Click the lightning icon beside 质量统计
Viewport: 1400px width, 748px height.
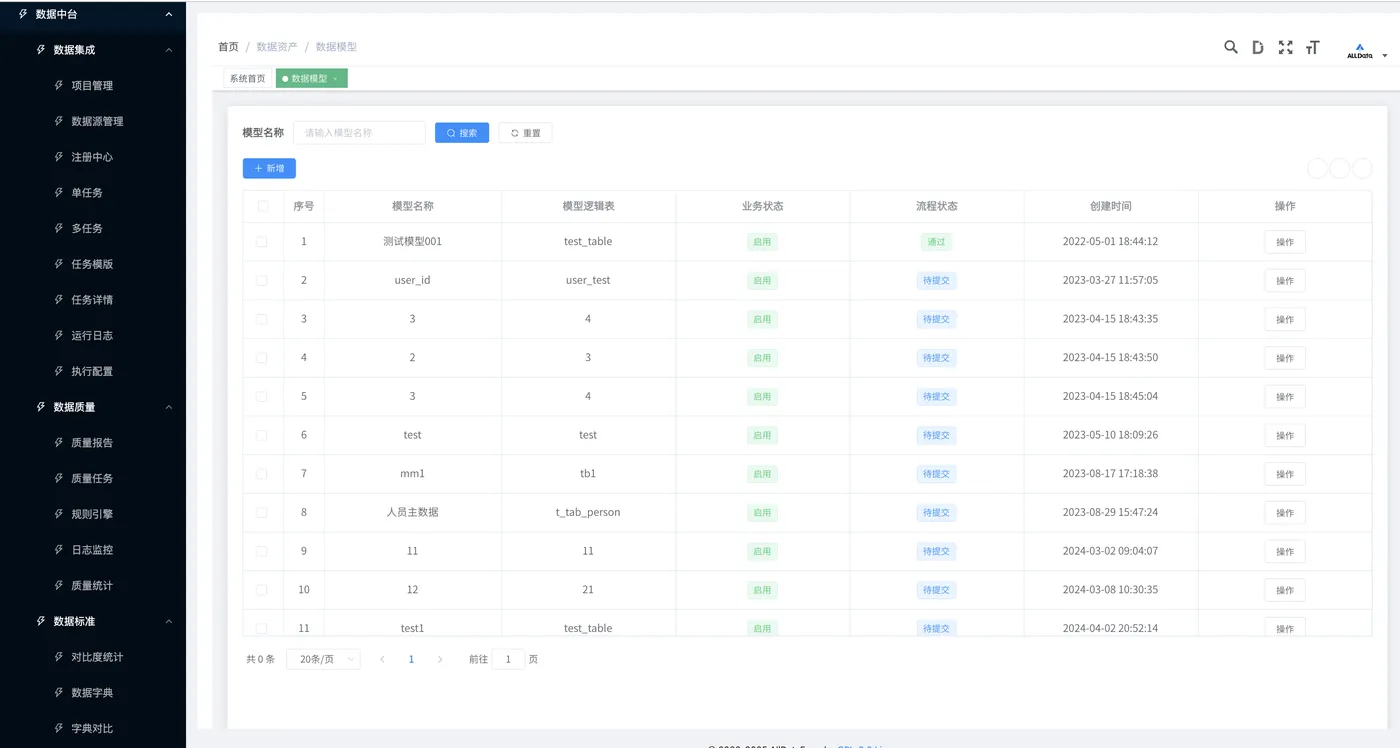(59, 585)
